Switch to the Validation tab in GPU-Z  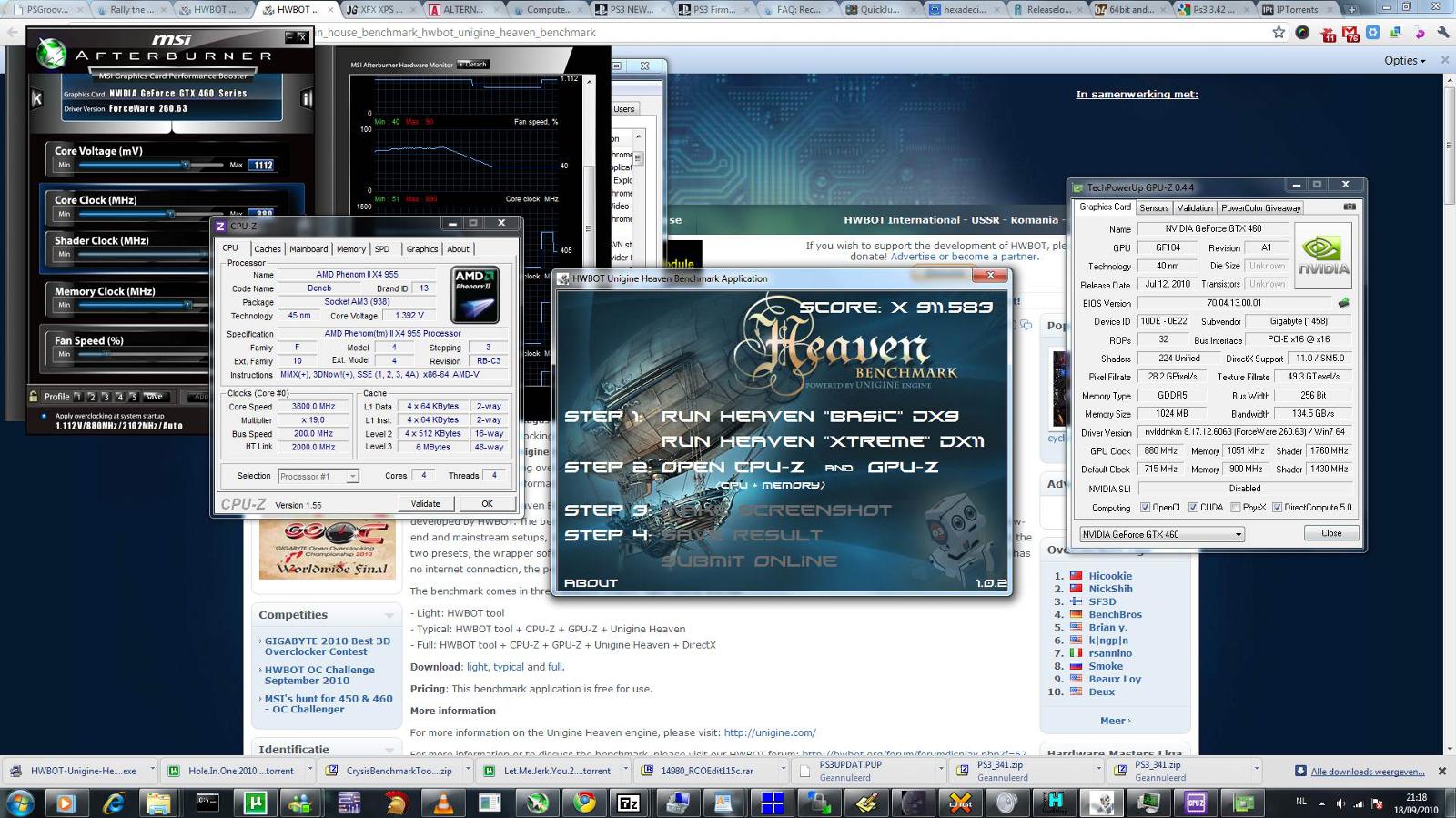pyautogui.click(x=1195, y=207)
